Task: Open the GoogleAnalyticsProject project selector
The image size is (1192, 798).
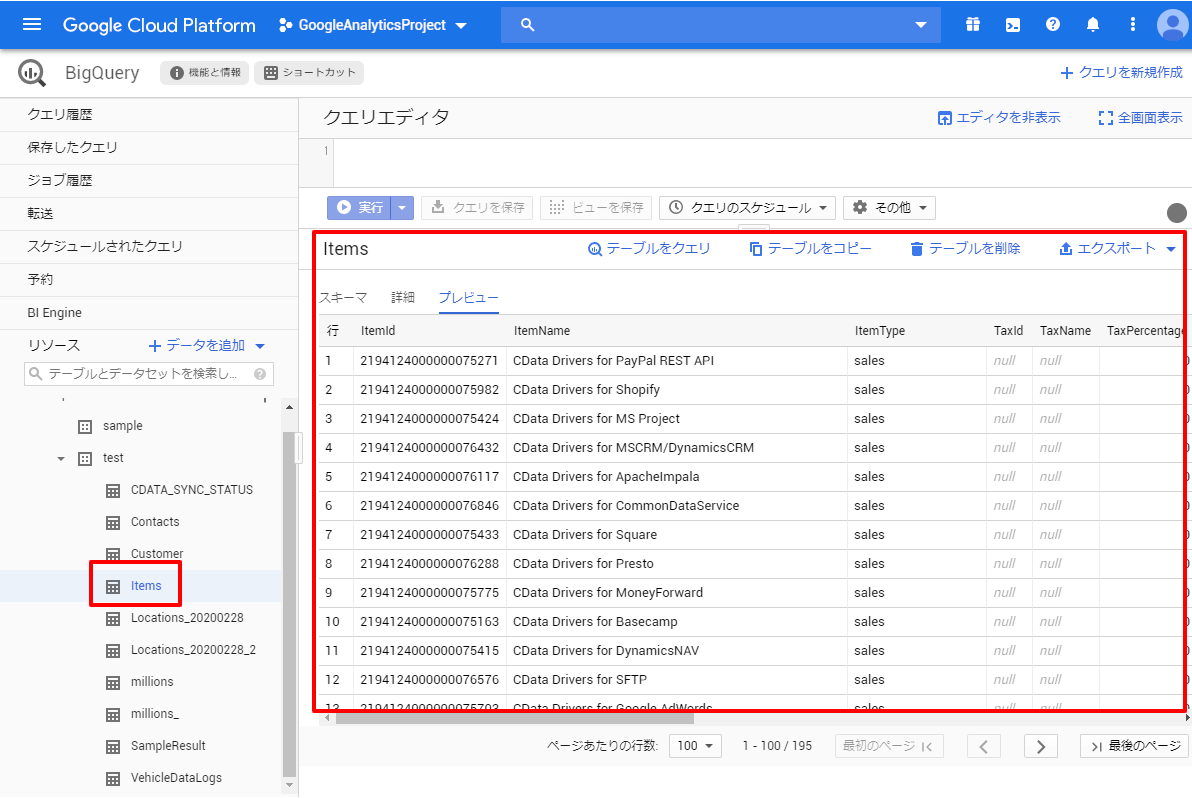Action: pos(373,25)
